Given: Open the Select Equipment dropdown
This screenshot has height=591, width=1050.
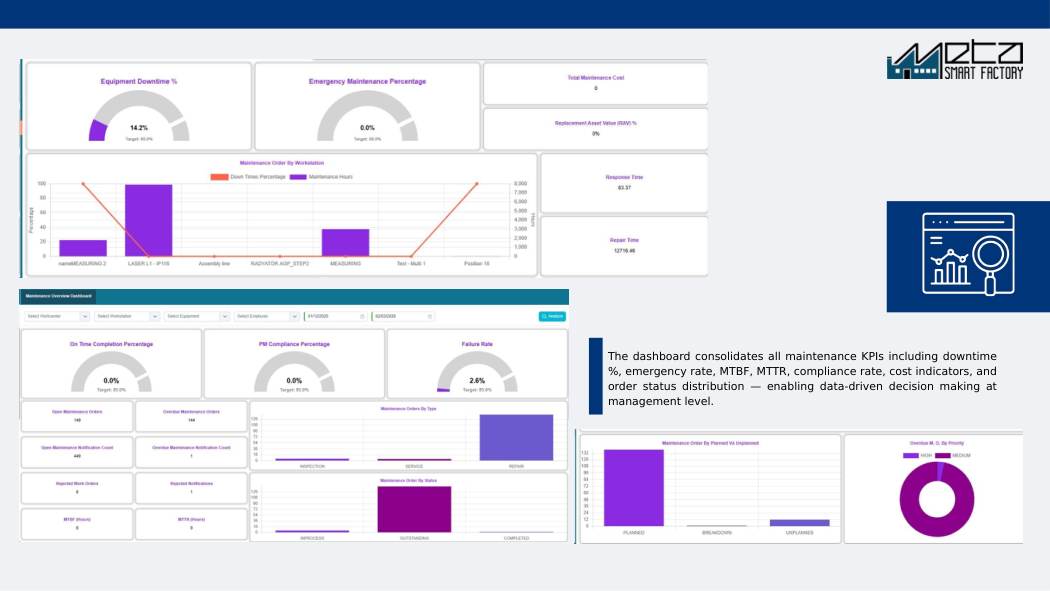Looking at the screenshot, I should click(x=197, y=316).
